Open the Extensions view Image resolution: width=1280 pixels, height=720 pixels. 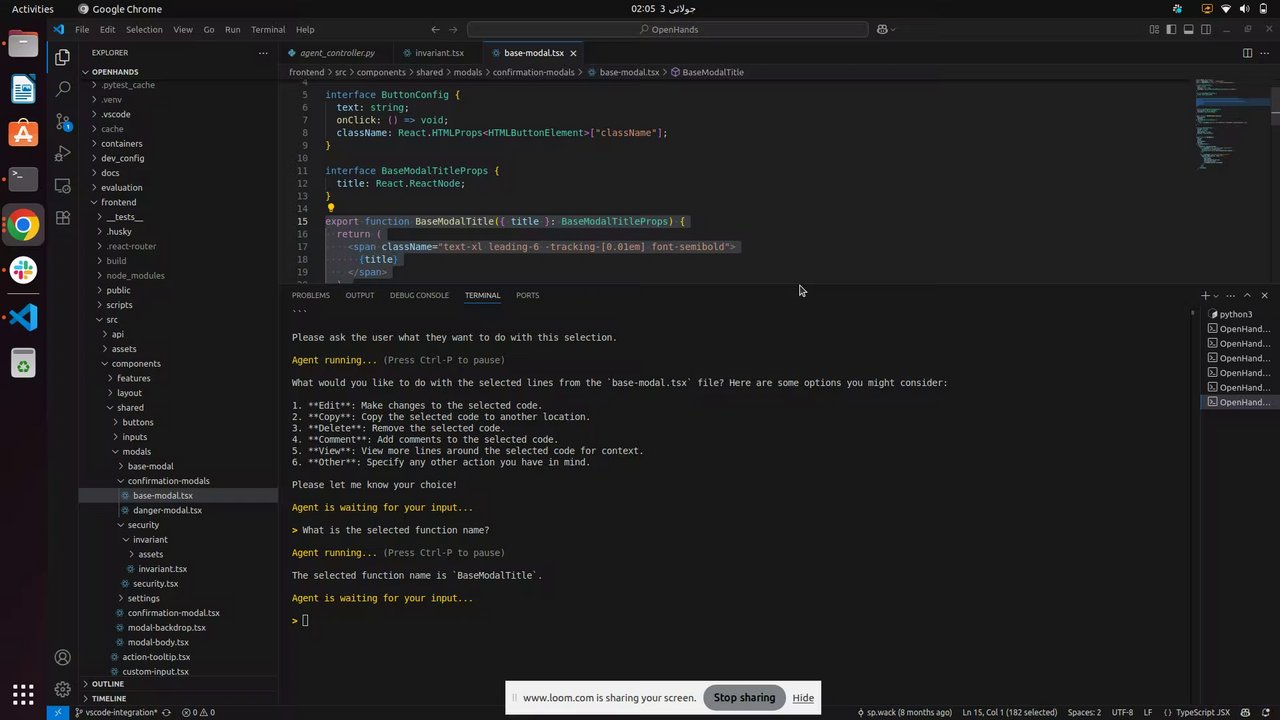click(x=62, y=218)
